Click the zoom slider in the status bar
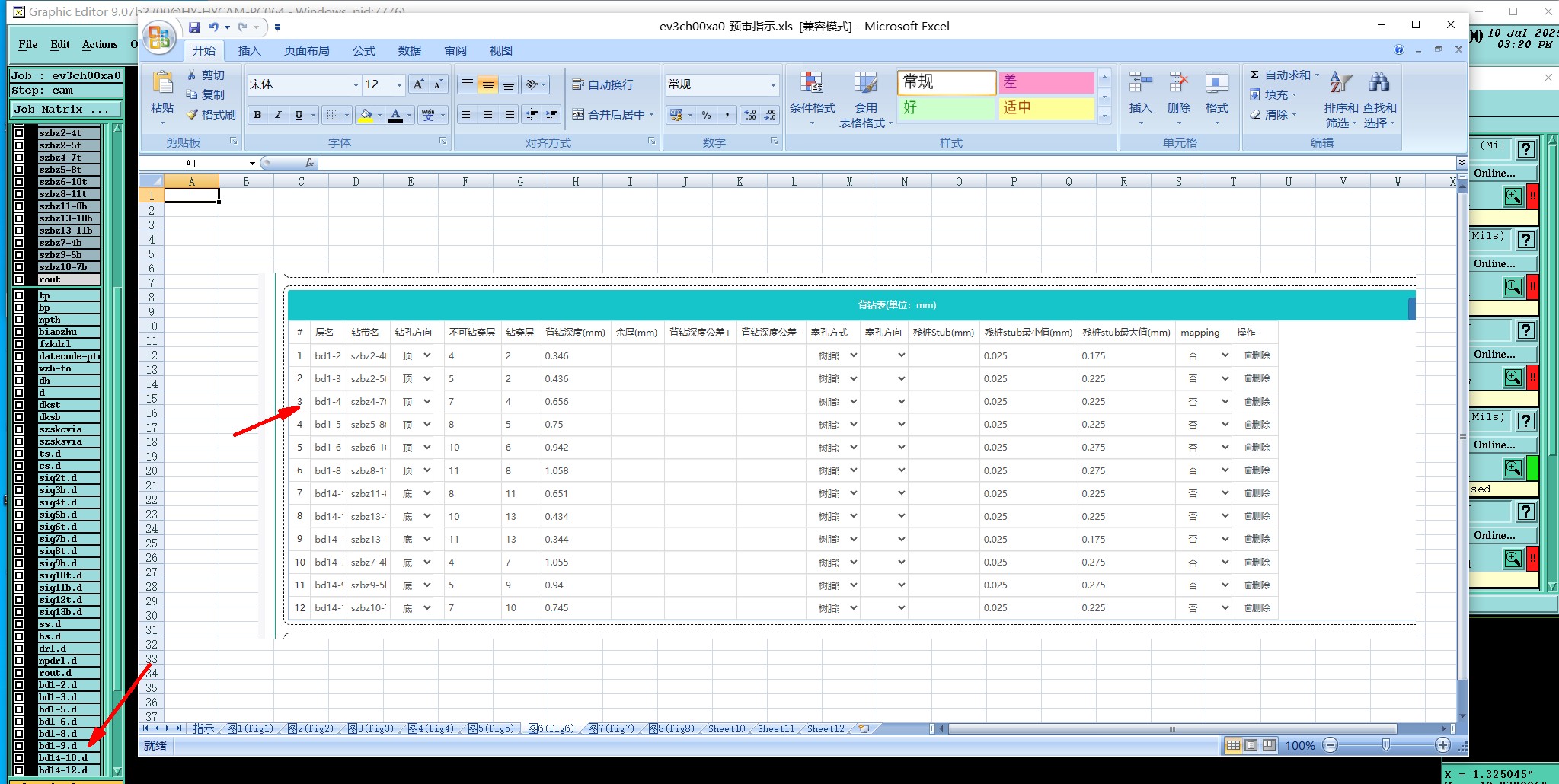Viewport: 1559px width, 784px height. click(x=1386, y=745)
